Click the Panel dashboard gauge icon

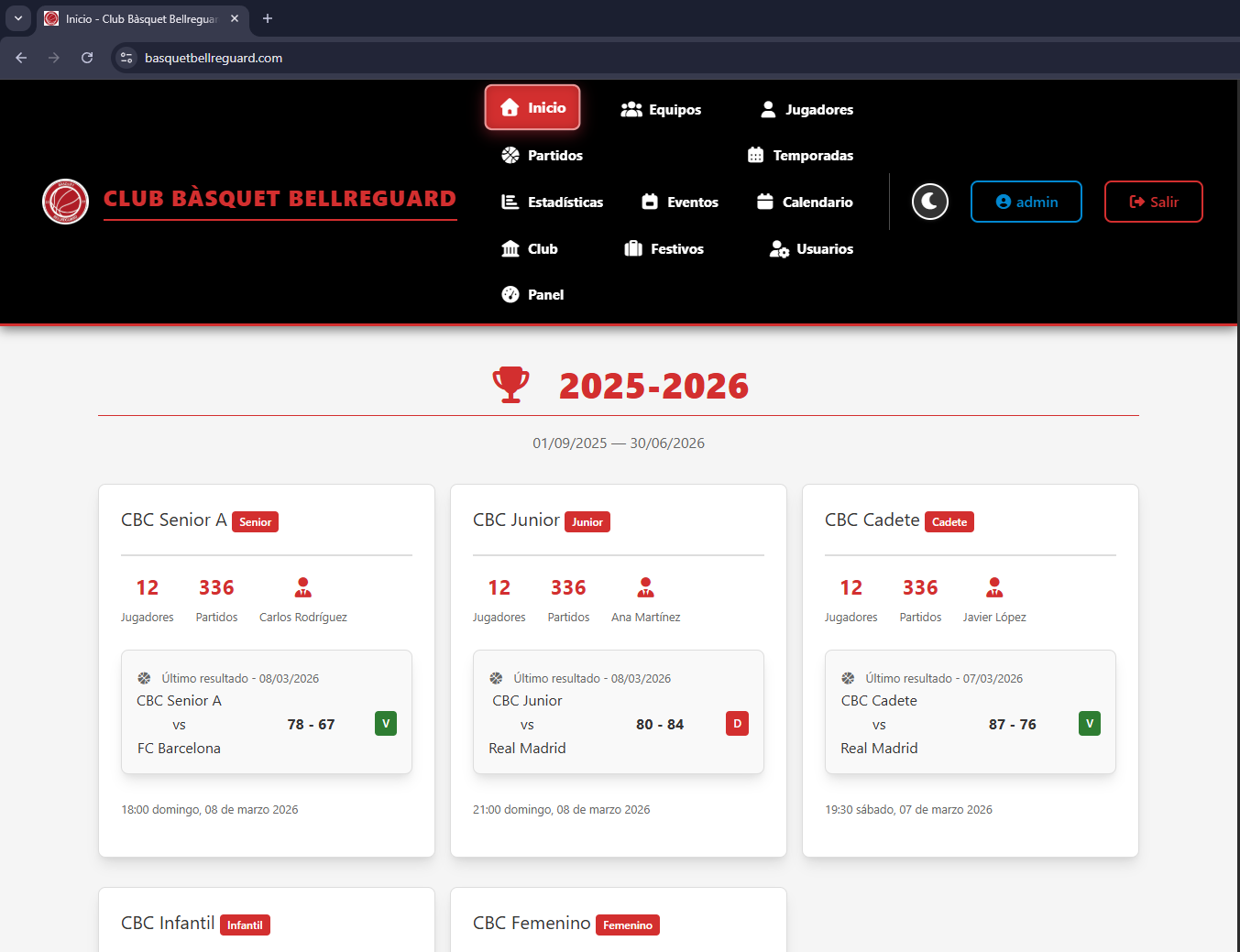510,294
